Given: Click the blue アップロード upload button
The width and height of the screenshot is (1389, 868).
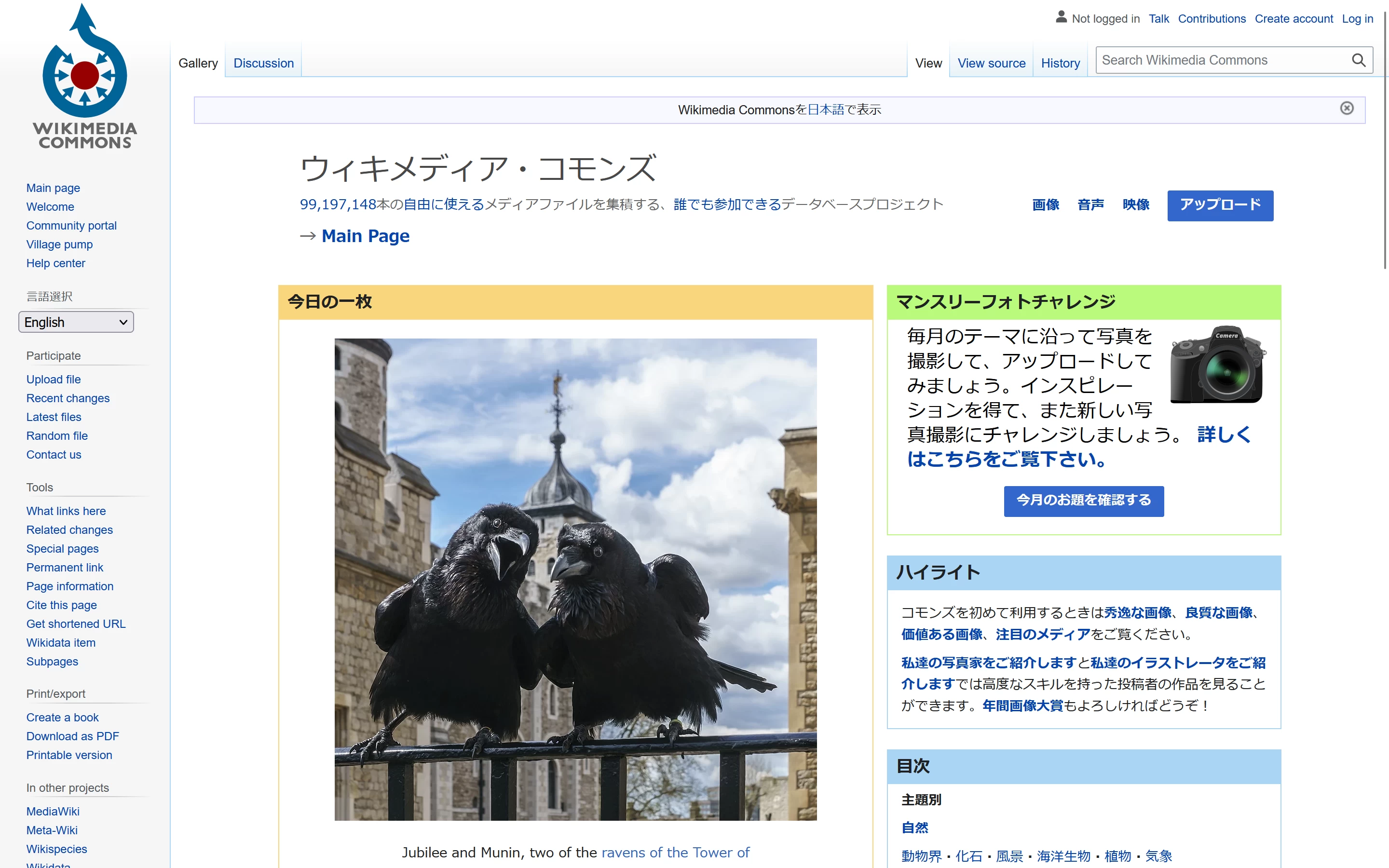Looking at the screenshot, I should (1220, 205).
